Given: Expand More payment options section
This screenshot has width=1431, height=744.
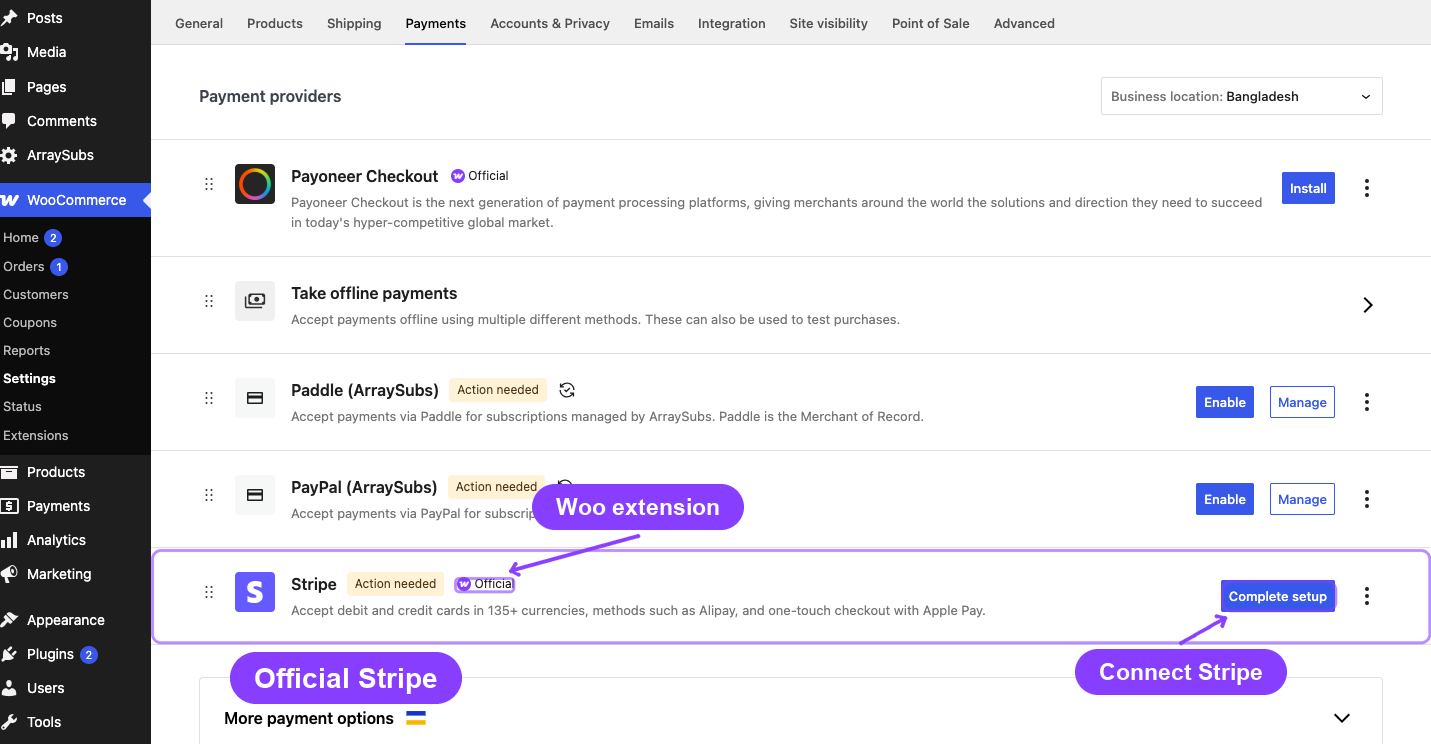Looking at the screenshot, I should tap(1342, 718).
